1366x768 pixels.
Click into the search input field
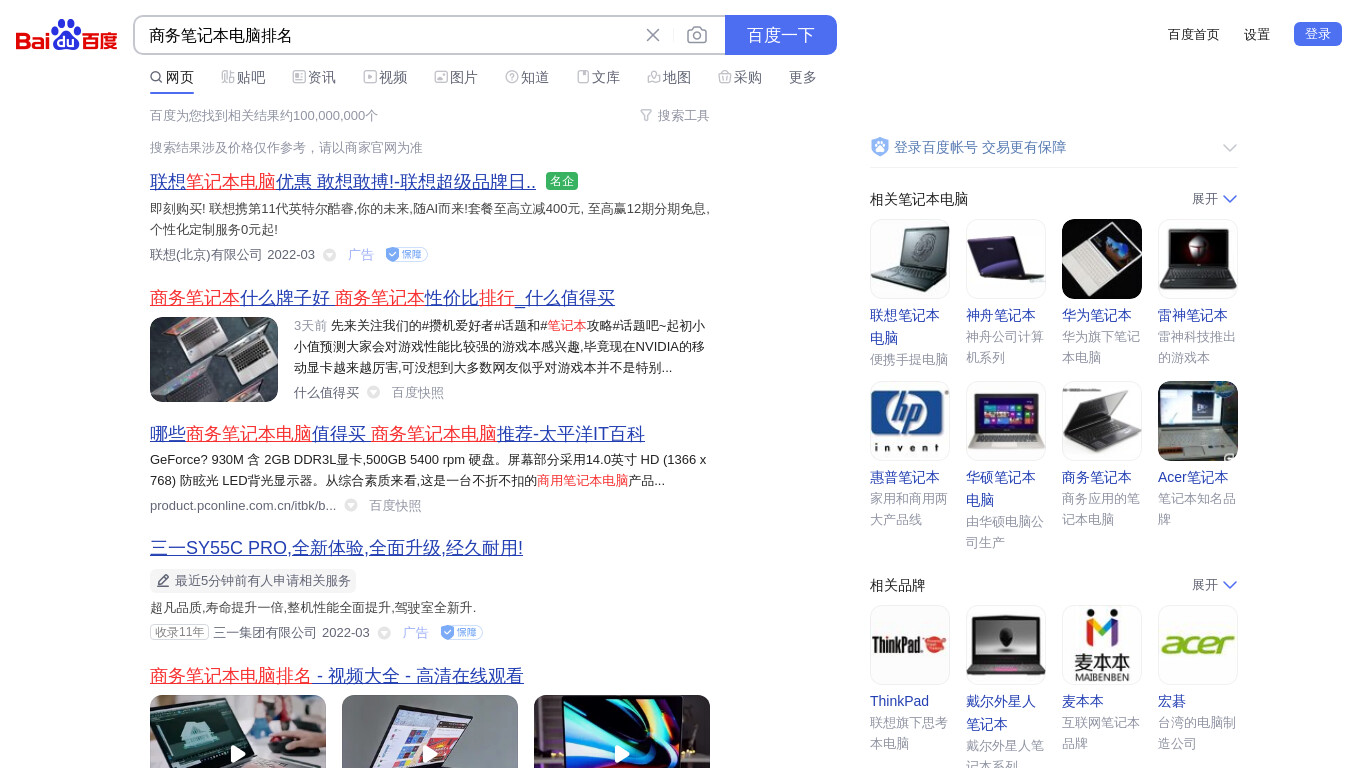pos(390,35)
